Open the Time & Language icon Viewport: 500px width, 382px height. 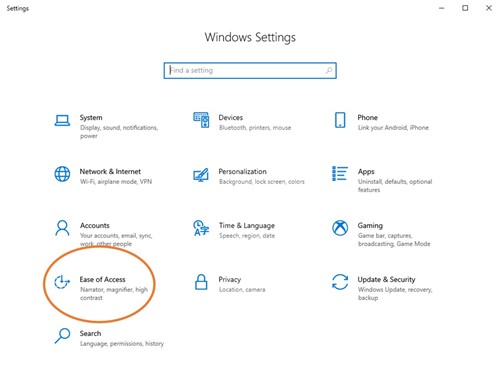pyautogui.click(x=201, y=228)
